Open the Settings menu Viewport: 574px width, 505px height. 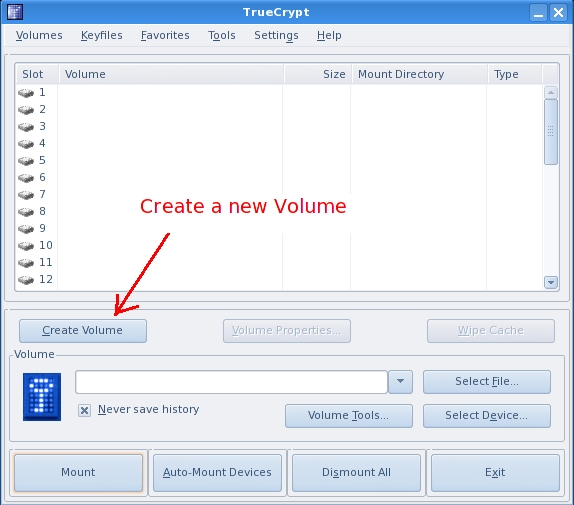[276, 35]
